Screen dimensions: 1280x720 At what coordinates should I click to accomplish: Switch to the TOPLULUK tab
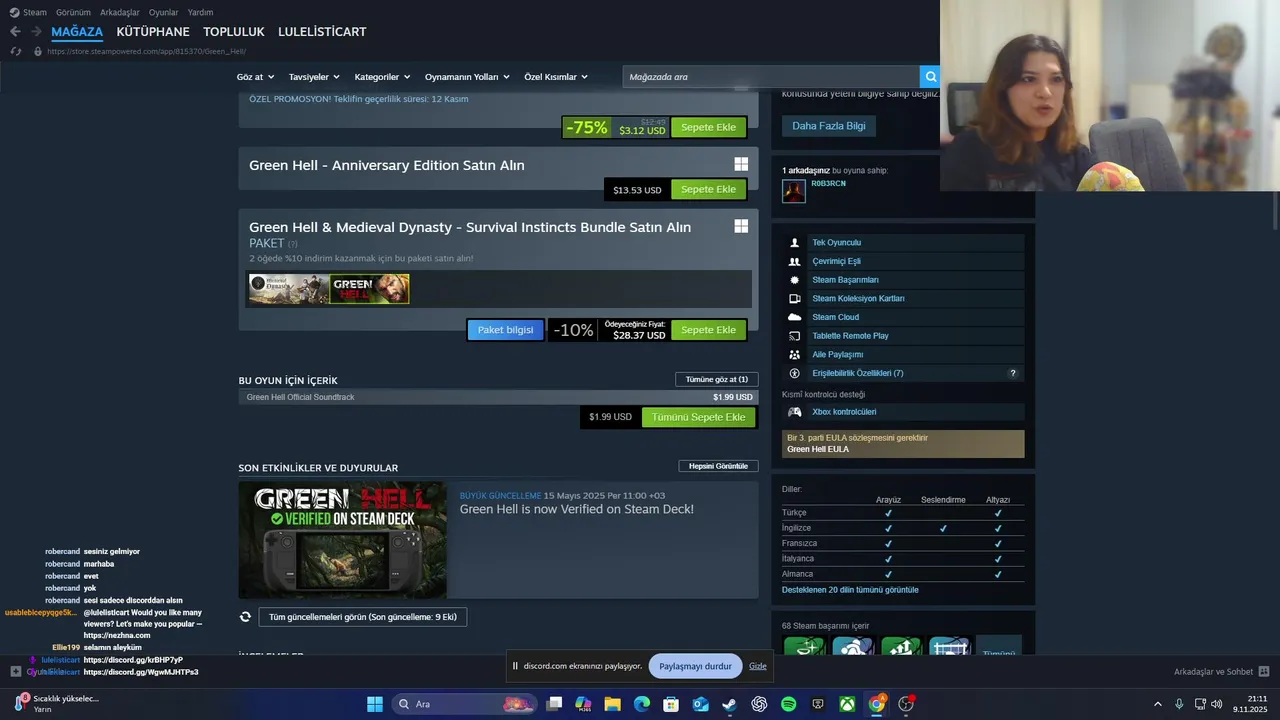coord(234,32)
